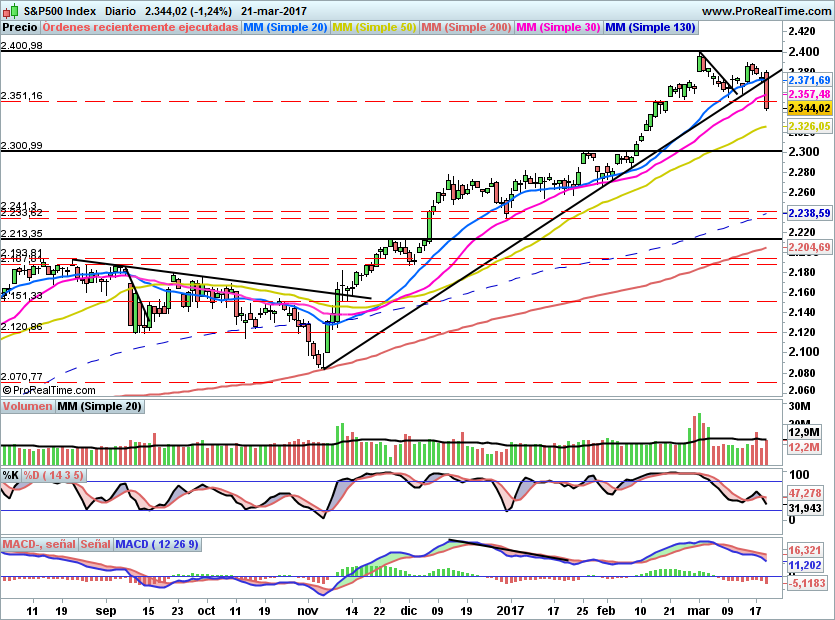
Task: Click the oct label on time axis
Action: pyautogui.click(x=206, y=611)
